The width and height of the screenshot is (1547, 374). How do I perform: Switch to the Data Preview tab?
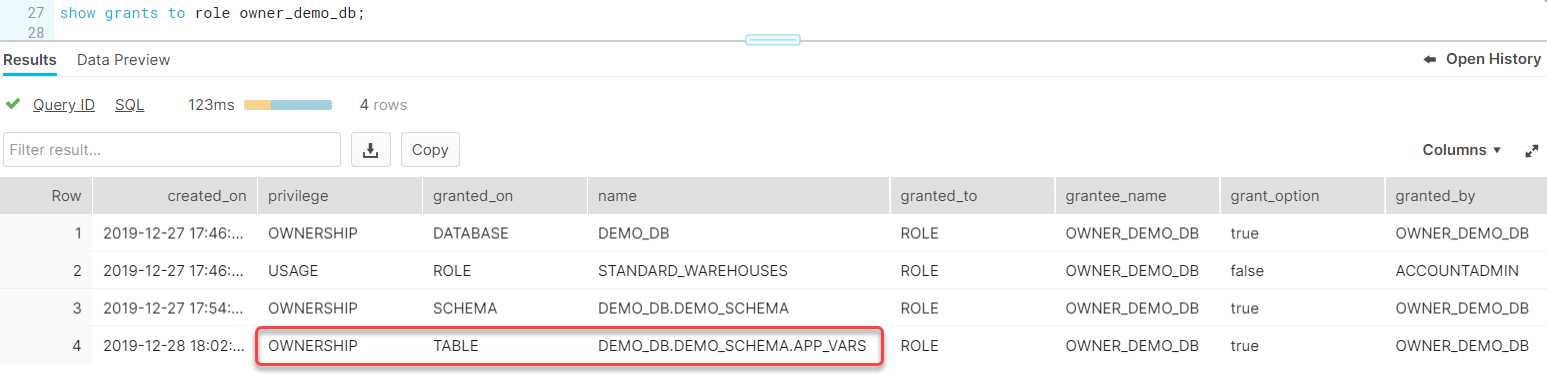124,60
